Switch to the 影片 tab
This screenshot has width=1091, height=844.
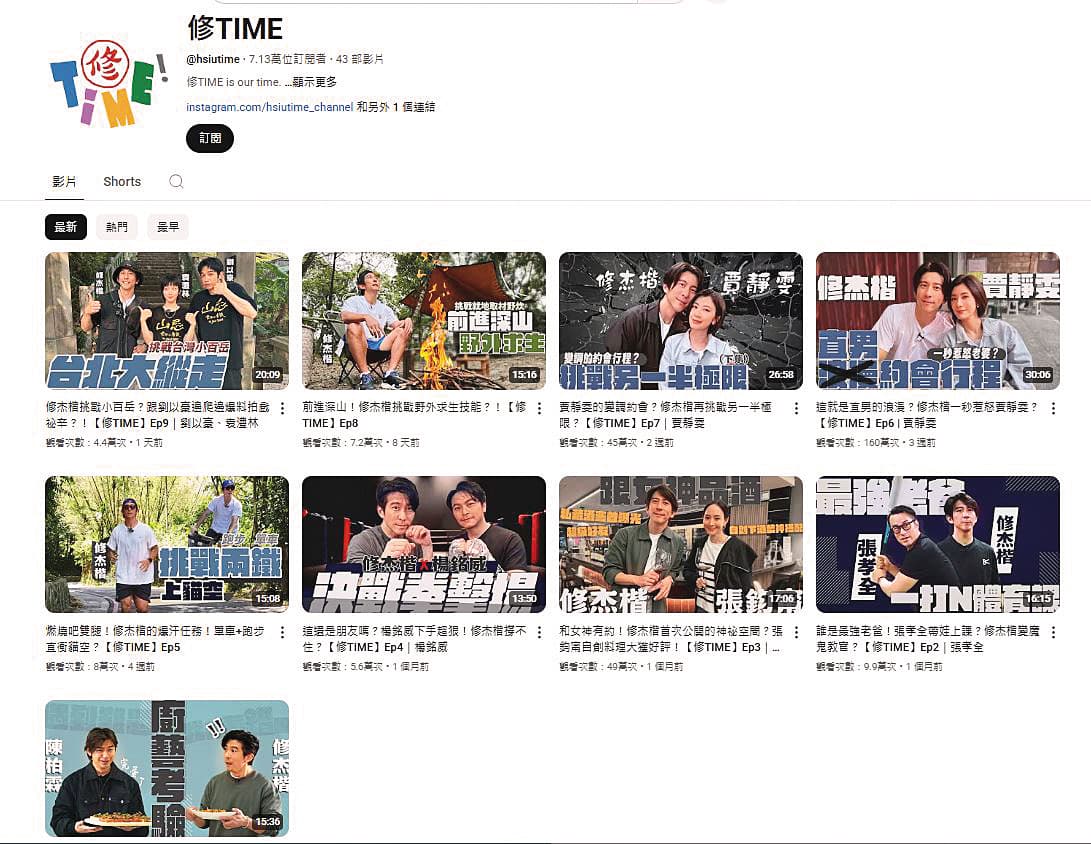click(64, 182)
